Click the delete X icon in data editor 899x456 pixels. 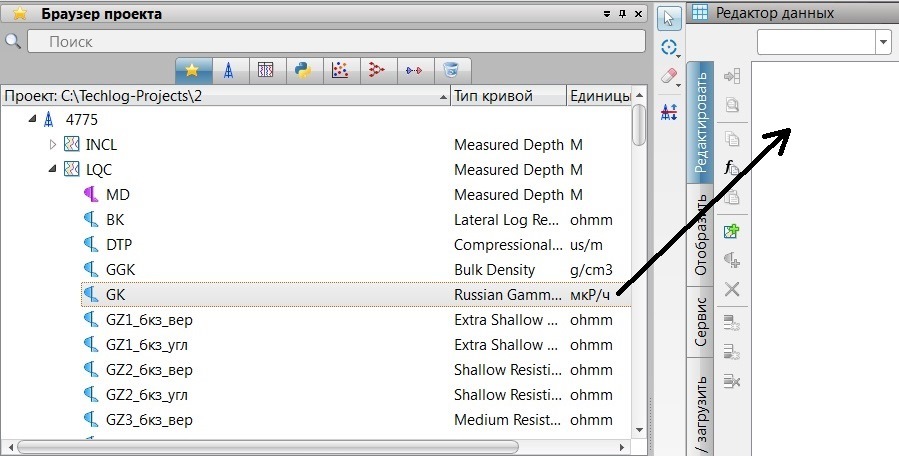coord(732,289)
